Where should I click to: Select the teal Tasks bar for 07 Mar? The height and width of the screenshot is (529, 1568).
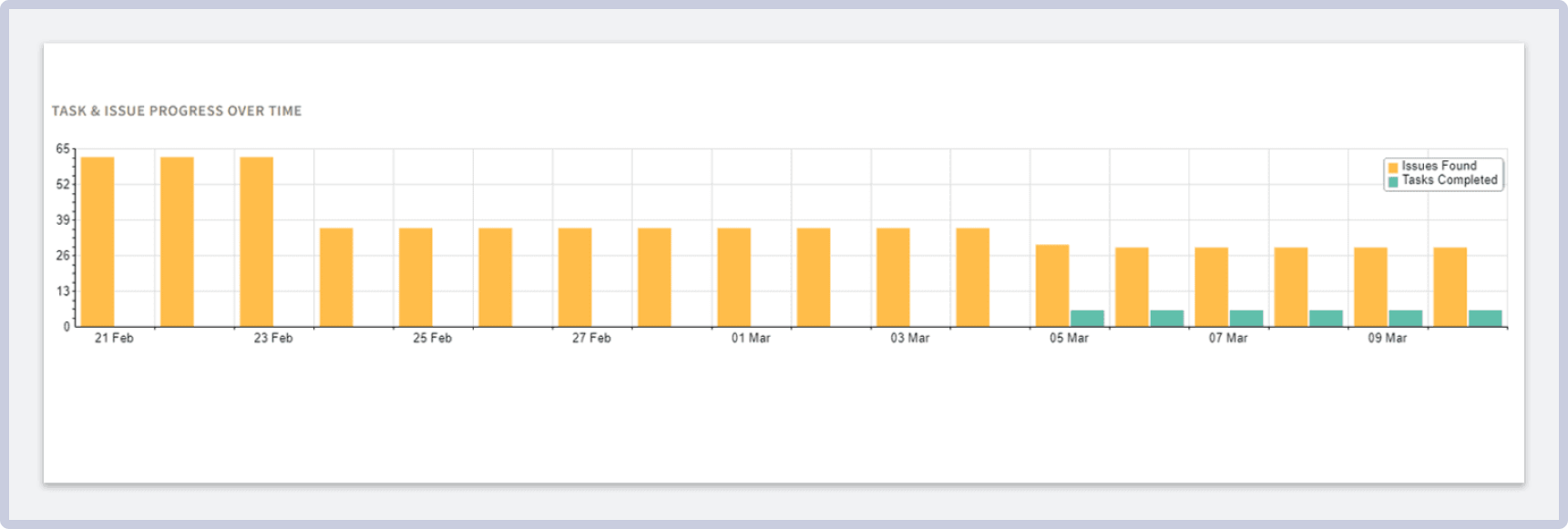pyautogui.click(x=1246, y=318)
